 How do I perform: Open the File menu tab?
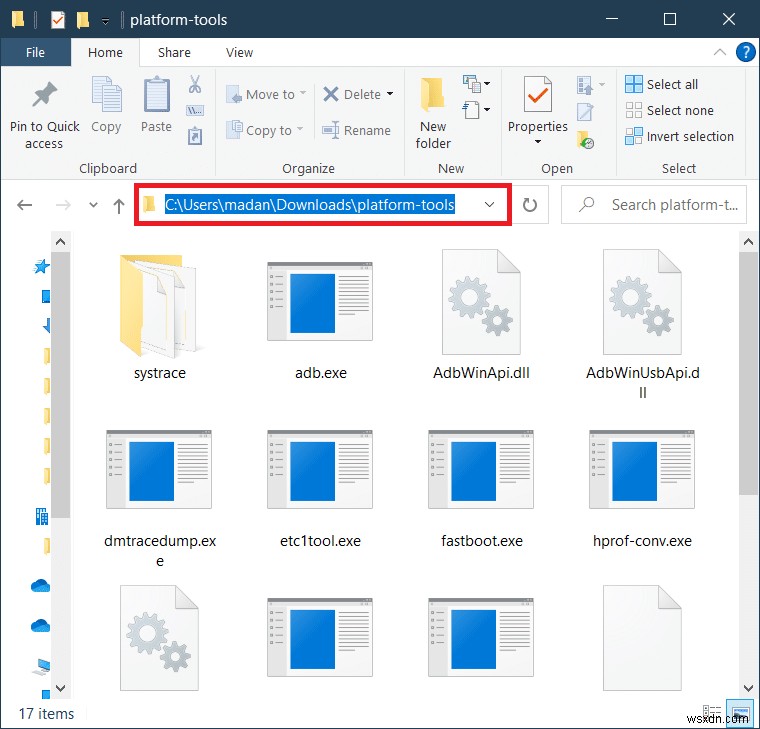[35, 52]
